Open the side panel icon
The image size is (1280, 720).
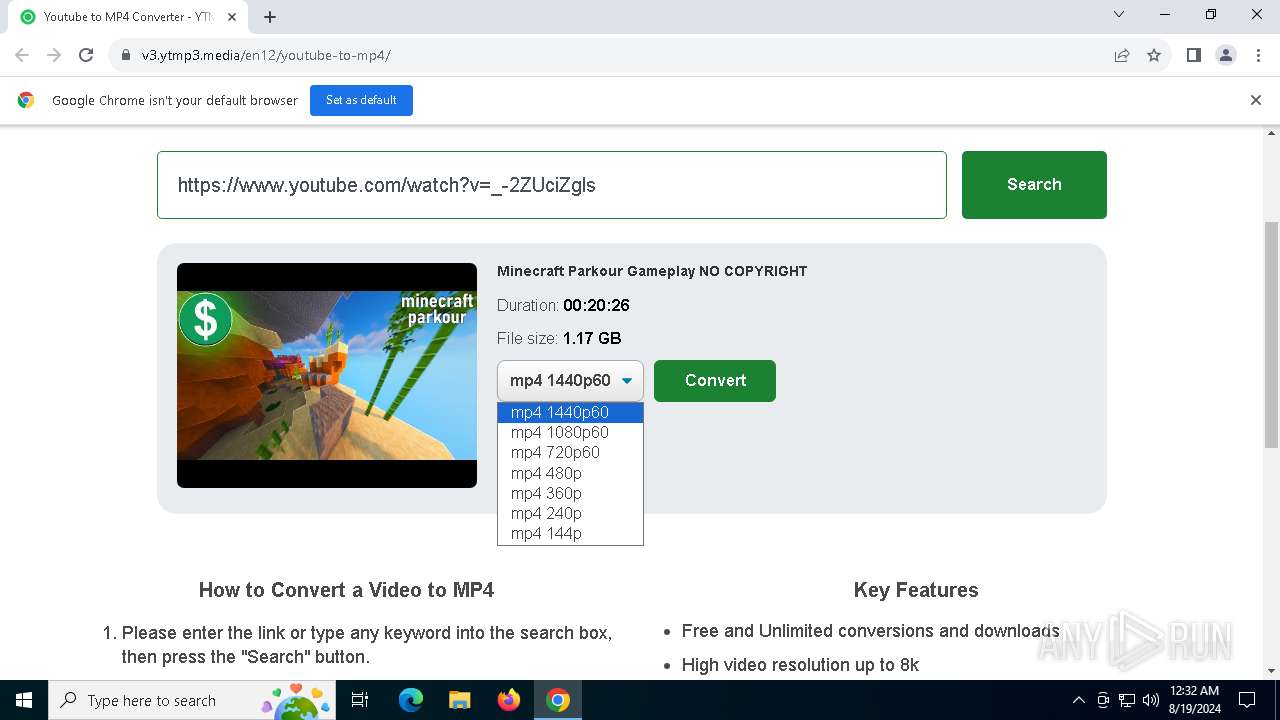(1194, 55)
